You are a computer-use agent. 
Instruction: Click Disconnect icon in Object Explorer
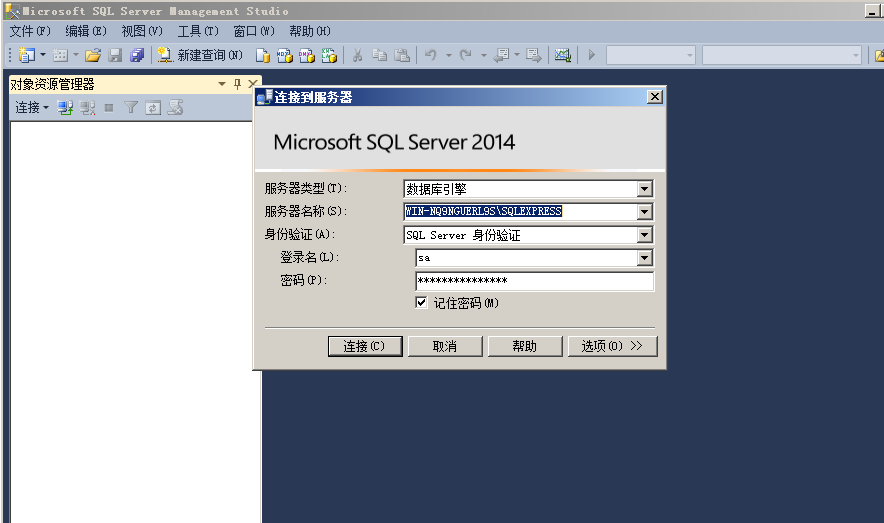[87, 107]
